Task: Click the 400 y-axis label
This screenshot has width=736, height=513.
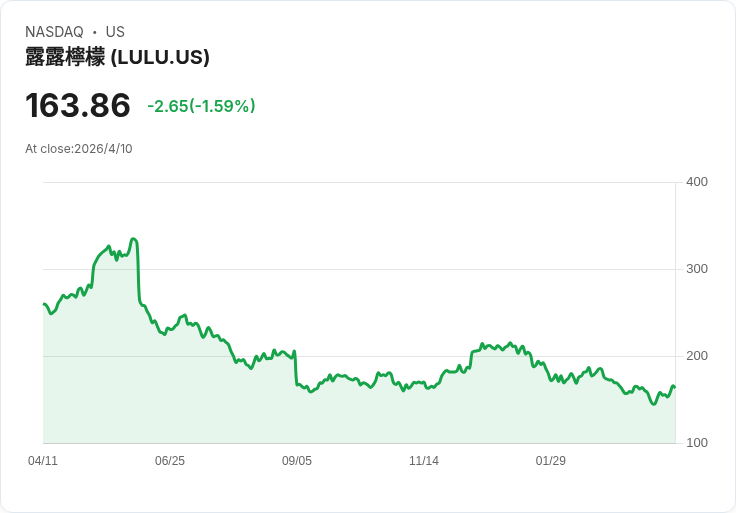Action: pos(697,182)
